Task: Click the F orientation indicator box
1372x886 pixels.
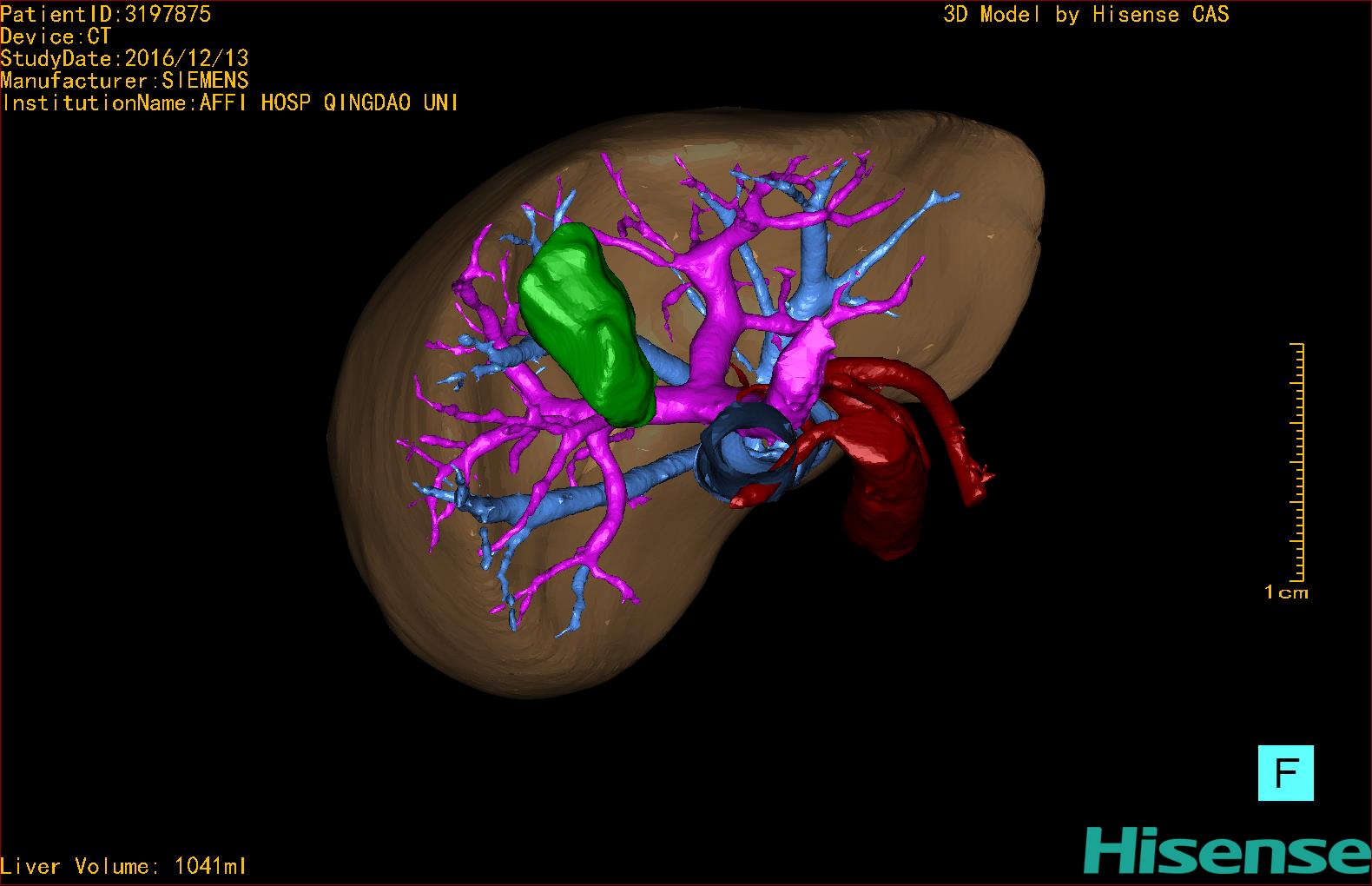Action: tap(1285, 772)
